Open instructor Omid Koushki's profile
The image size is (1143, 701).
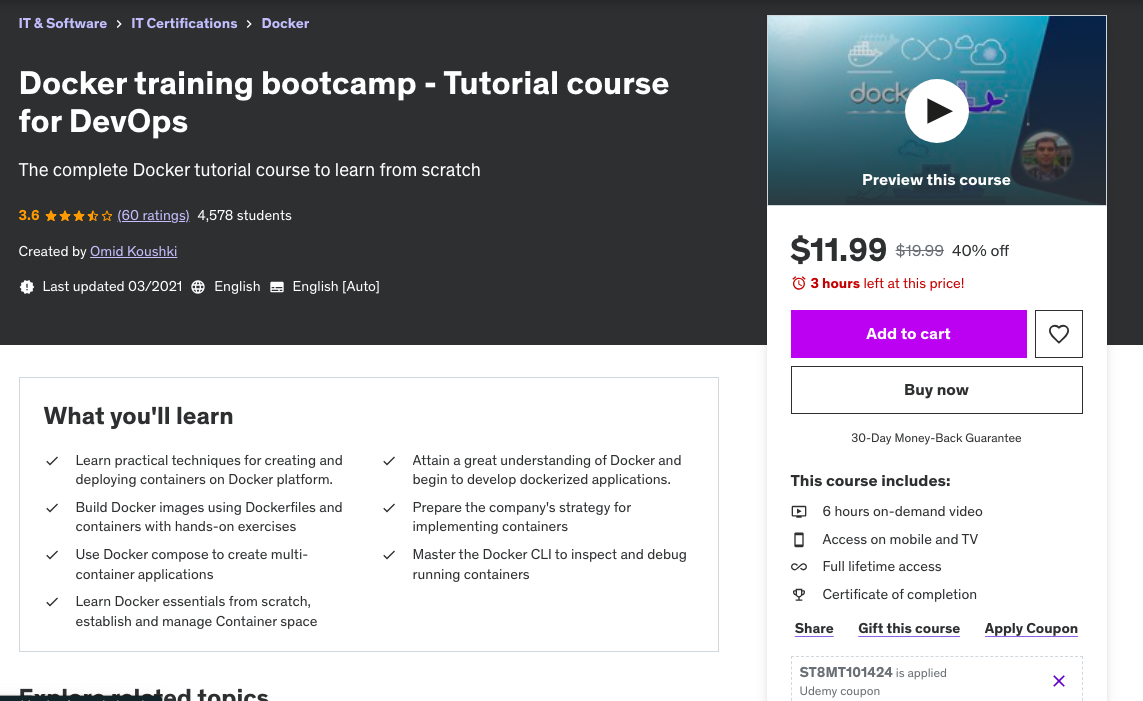click(133, 251)
